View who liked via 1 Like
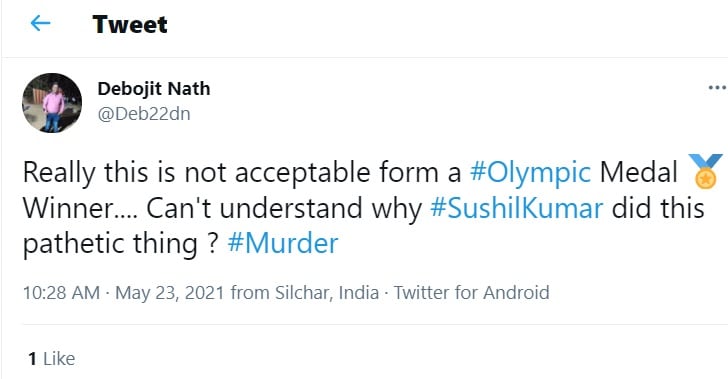 (52, 359)
